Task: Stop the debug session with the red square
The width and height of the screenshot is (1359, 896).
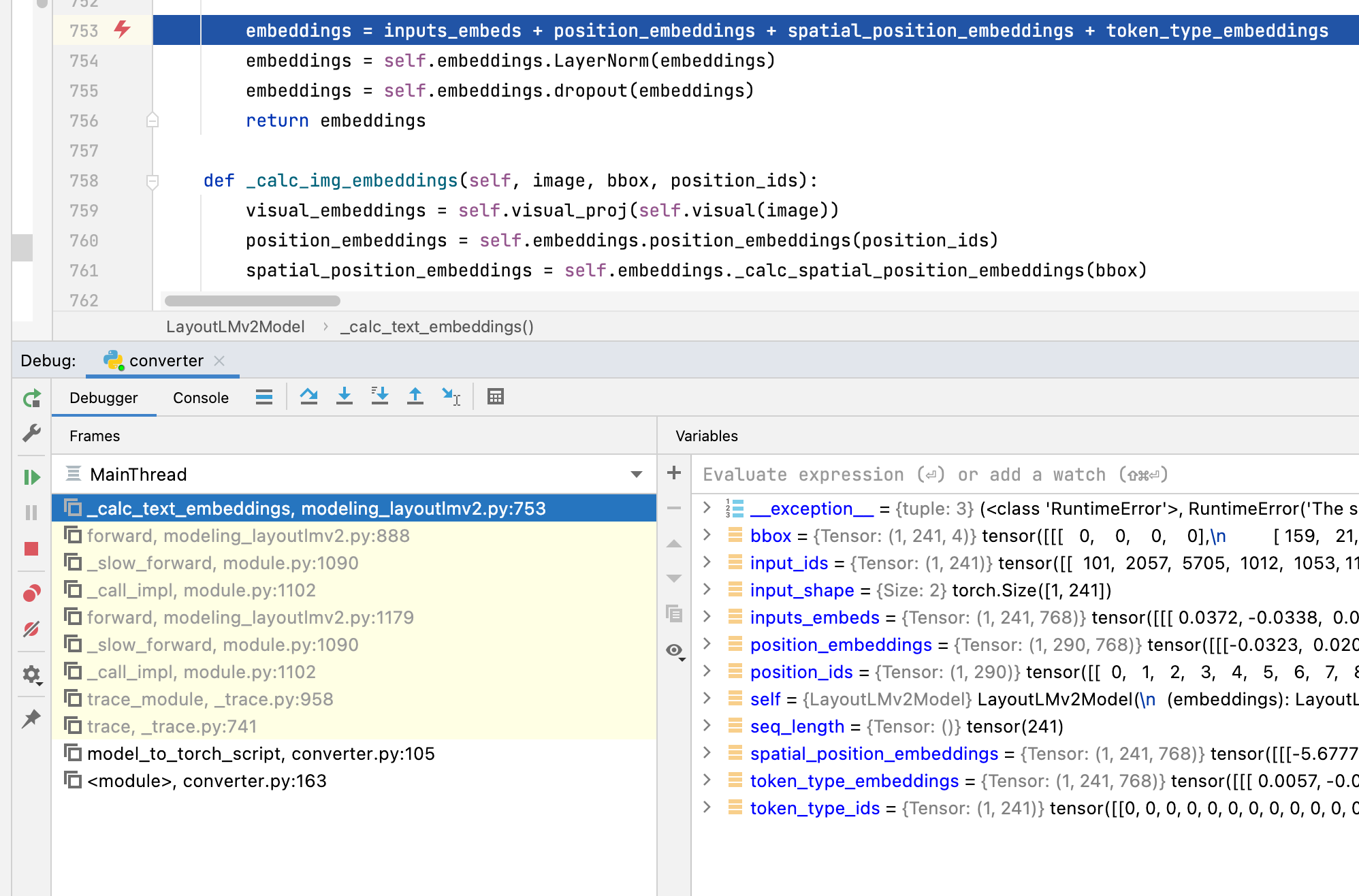Action: (31, 549)
